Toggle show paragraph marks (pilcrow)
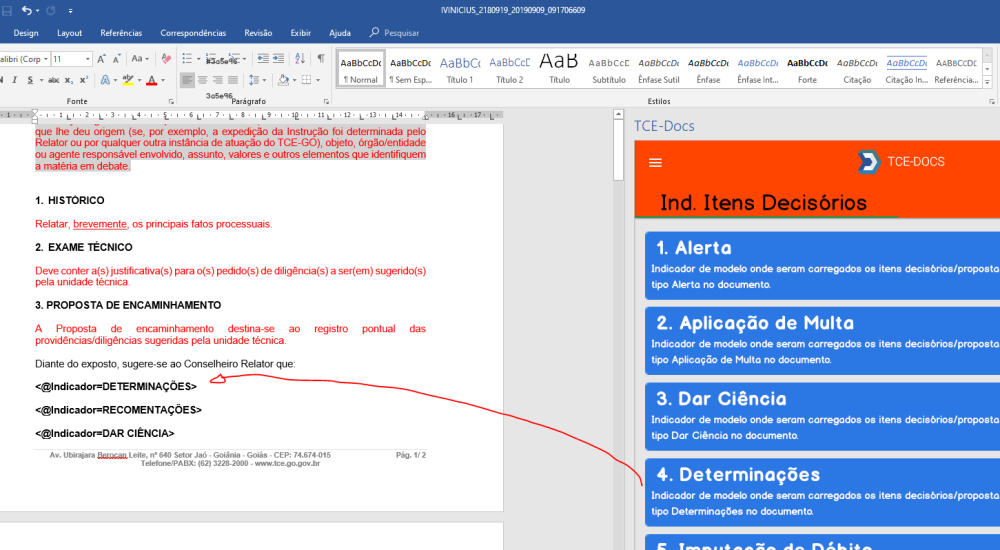 pyautogui.click(x=321, y=59)
